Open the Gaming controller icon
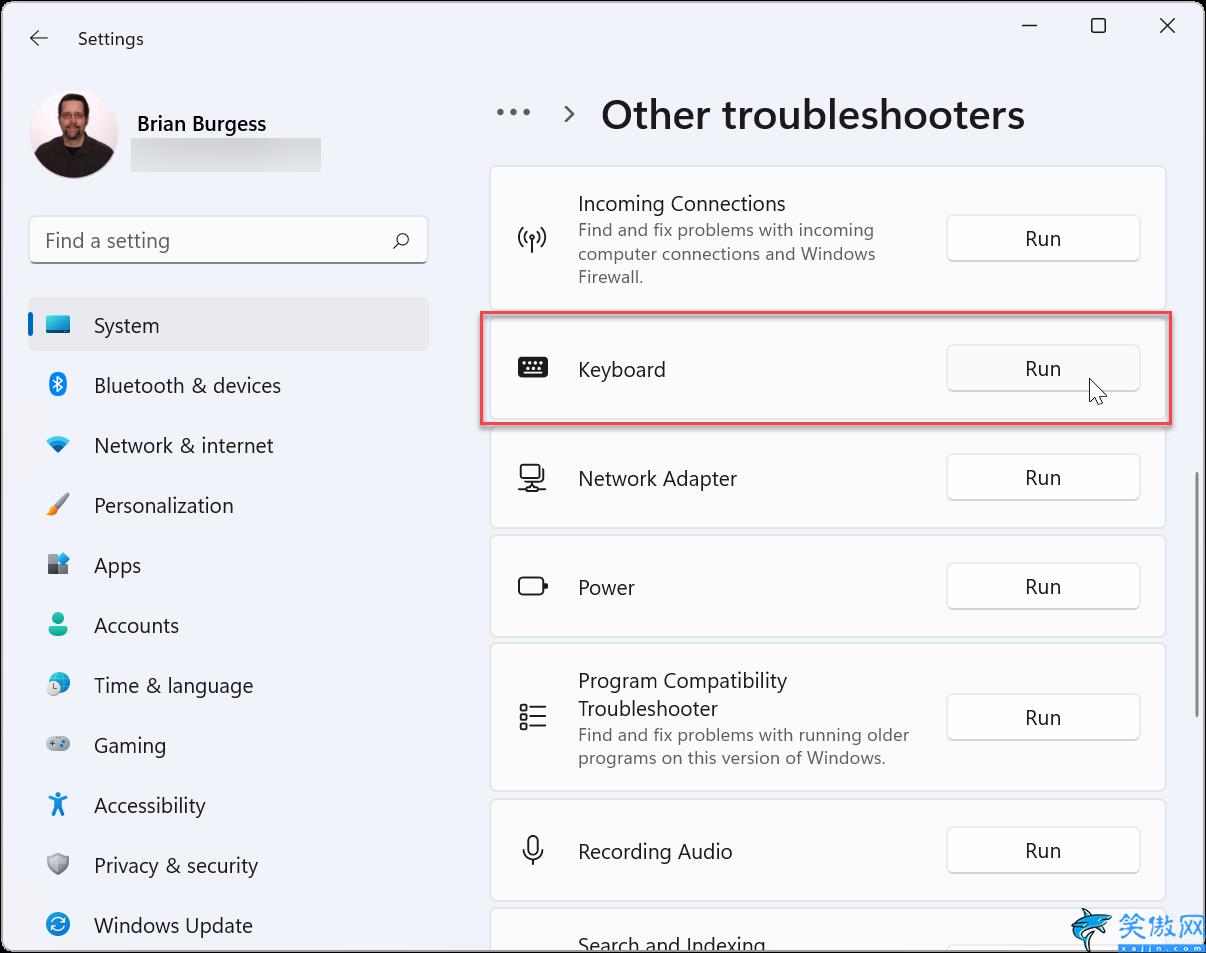The width and height of the screenshot is (1206, 953). 58,745
